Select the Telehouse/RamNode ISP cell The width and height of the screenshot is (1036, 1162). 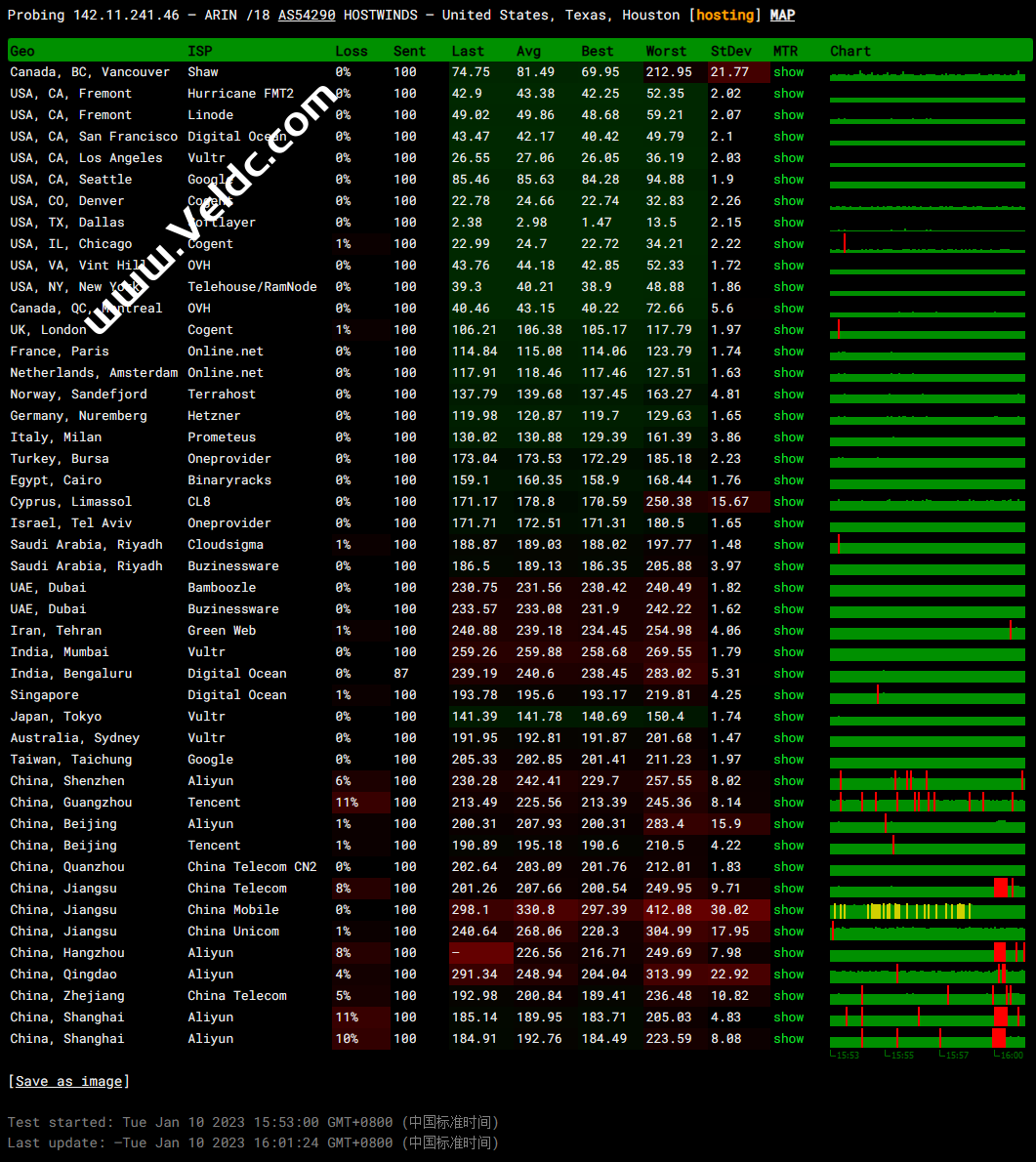click(x=252, y=287)
